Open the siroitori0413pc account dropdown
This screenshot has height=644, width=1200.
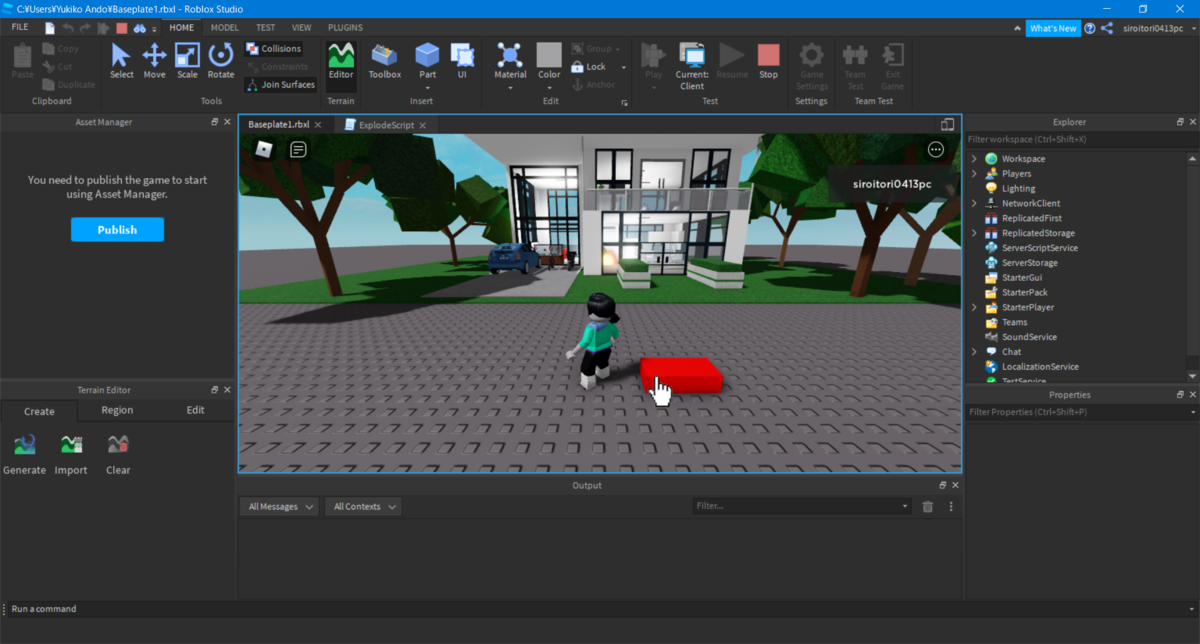(x=1159, y=28)
